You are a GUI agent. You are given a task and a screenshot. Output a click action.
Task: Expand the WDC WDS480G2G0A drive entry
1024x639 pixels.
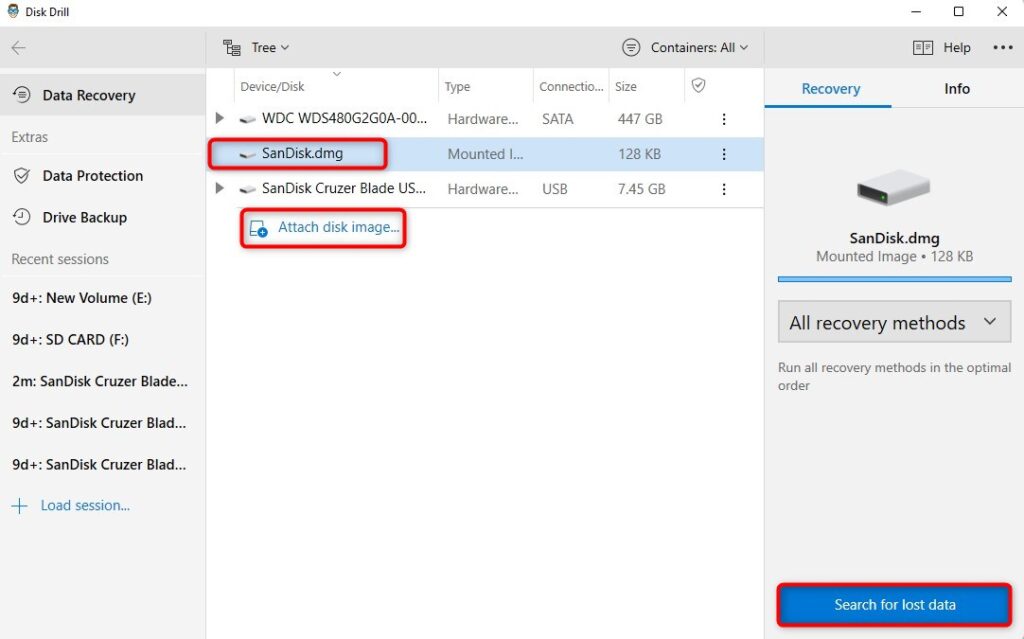pos(220,118)
